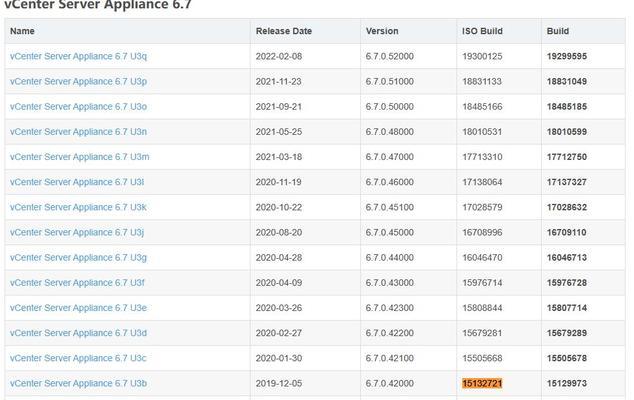This screenshot has height=400, width=634.
Task: Click build number 19299595 cell
Action: (x=567, y=56)
